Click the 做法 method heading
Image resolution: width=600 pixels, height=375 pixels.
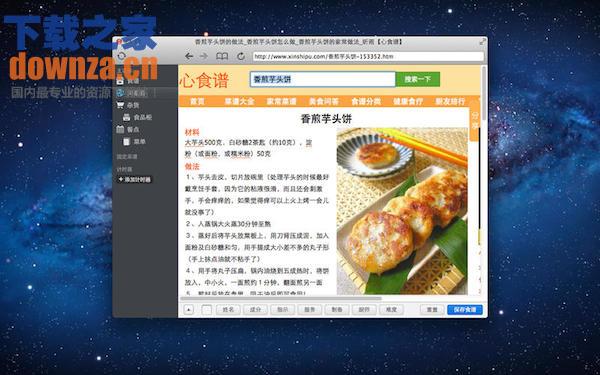(192, 166)
